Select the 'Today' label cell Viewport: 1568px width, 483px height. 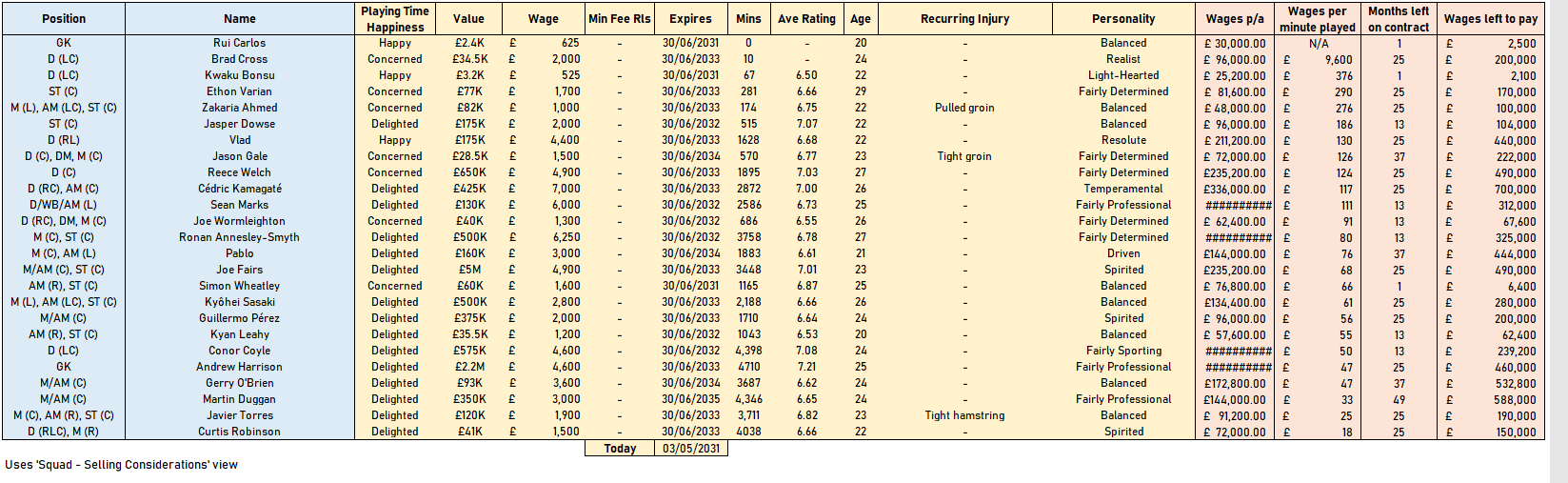coord(620,449)
